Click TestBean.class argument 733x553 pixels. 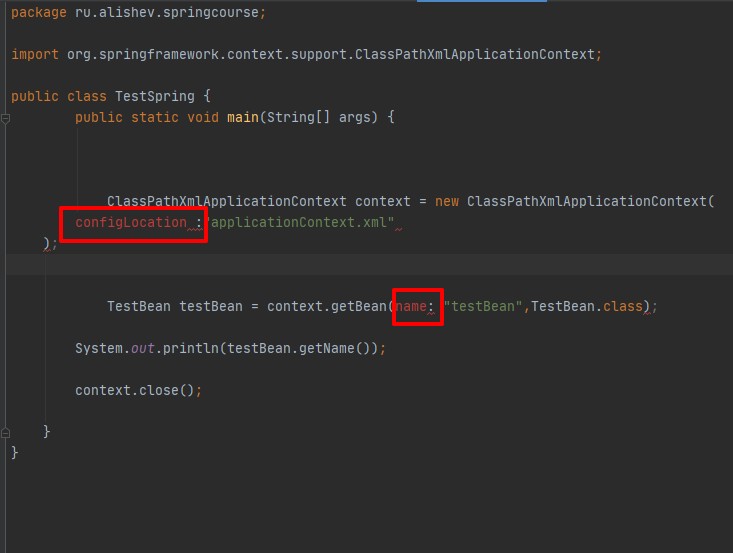click(587, 307)
